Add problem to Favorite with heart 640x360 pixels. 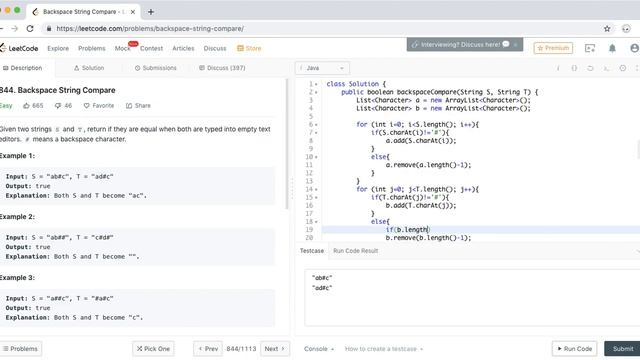[99, 106]
